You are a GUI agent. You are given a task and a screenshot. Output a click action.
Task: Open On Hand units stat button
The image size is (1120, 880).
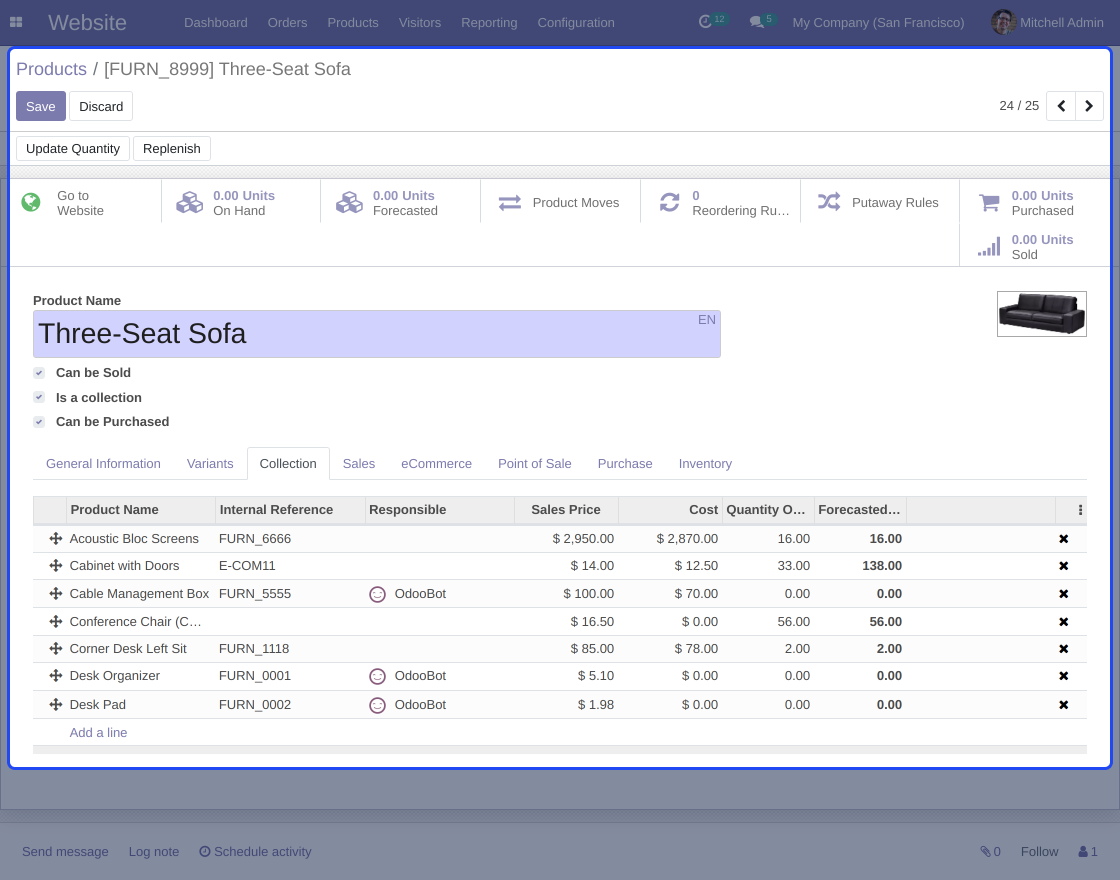(241, 203)
